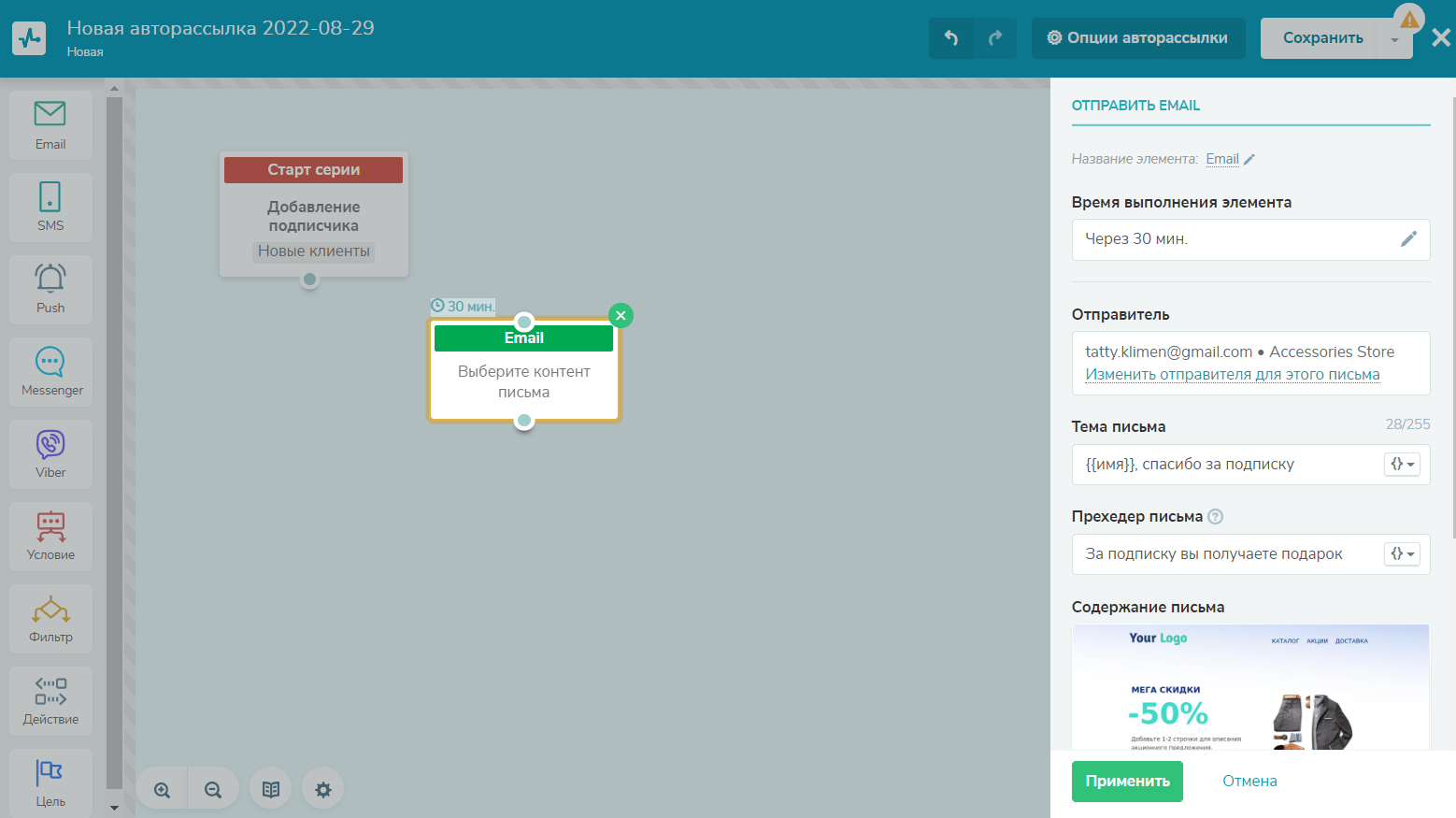Pick the Viber block icon
Image resolution: width=1456 pixels, height=818 pixels.
click(x=50, y=453)
